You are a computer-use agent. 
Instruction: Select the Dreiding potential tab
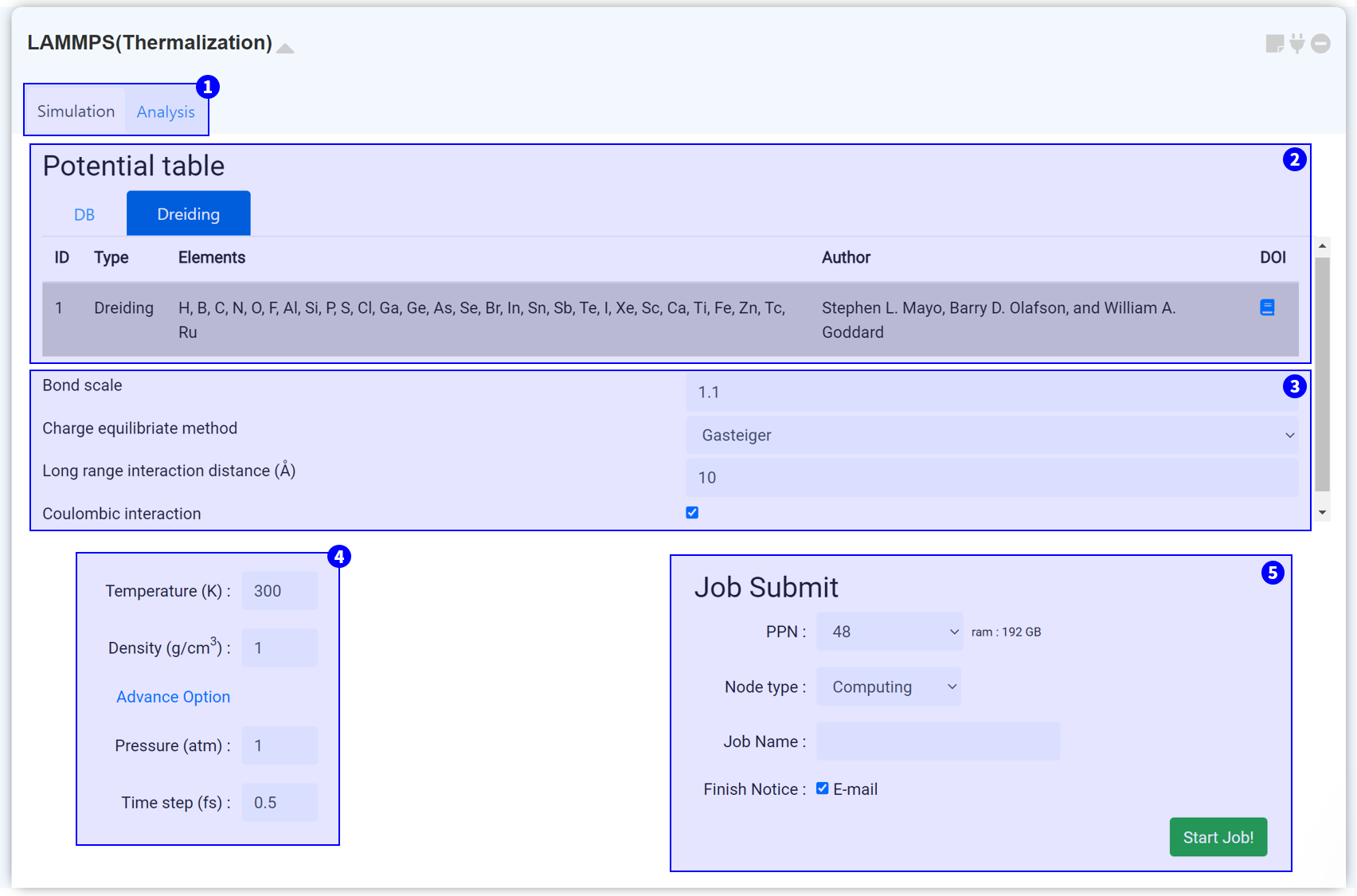(189, 213)
